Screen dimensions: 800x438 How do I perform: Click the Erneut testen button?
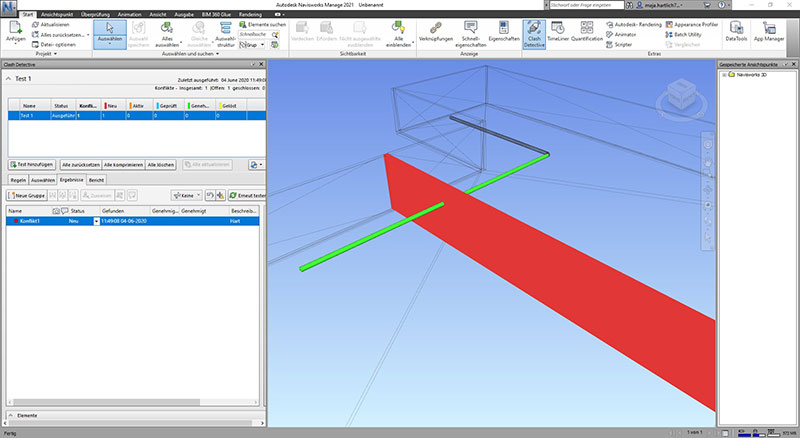coord(247,196)
